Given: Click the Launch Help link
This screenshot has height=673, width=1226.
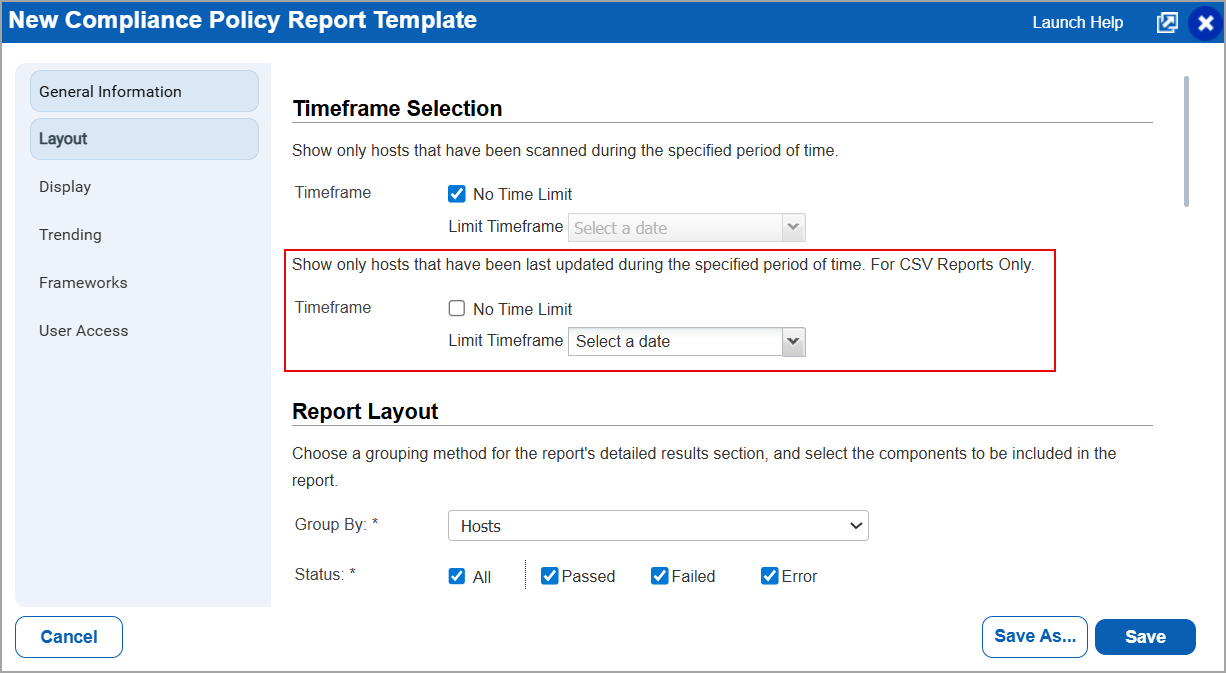Looking at the screenshot, I should (1077, 21).
